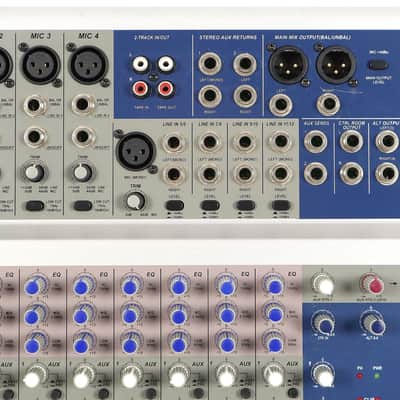The height and width of the screenshot is (400, 400).
Task: Click the MIC 4 insert jack
Action: pos(83,137)
